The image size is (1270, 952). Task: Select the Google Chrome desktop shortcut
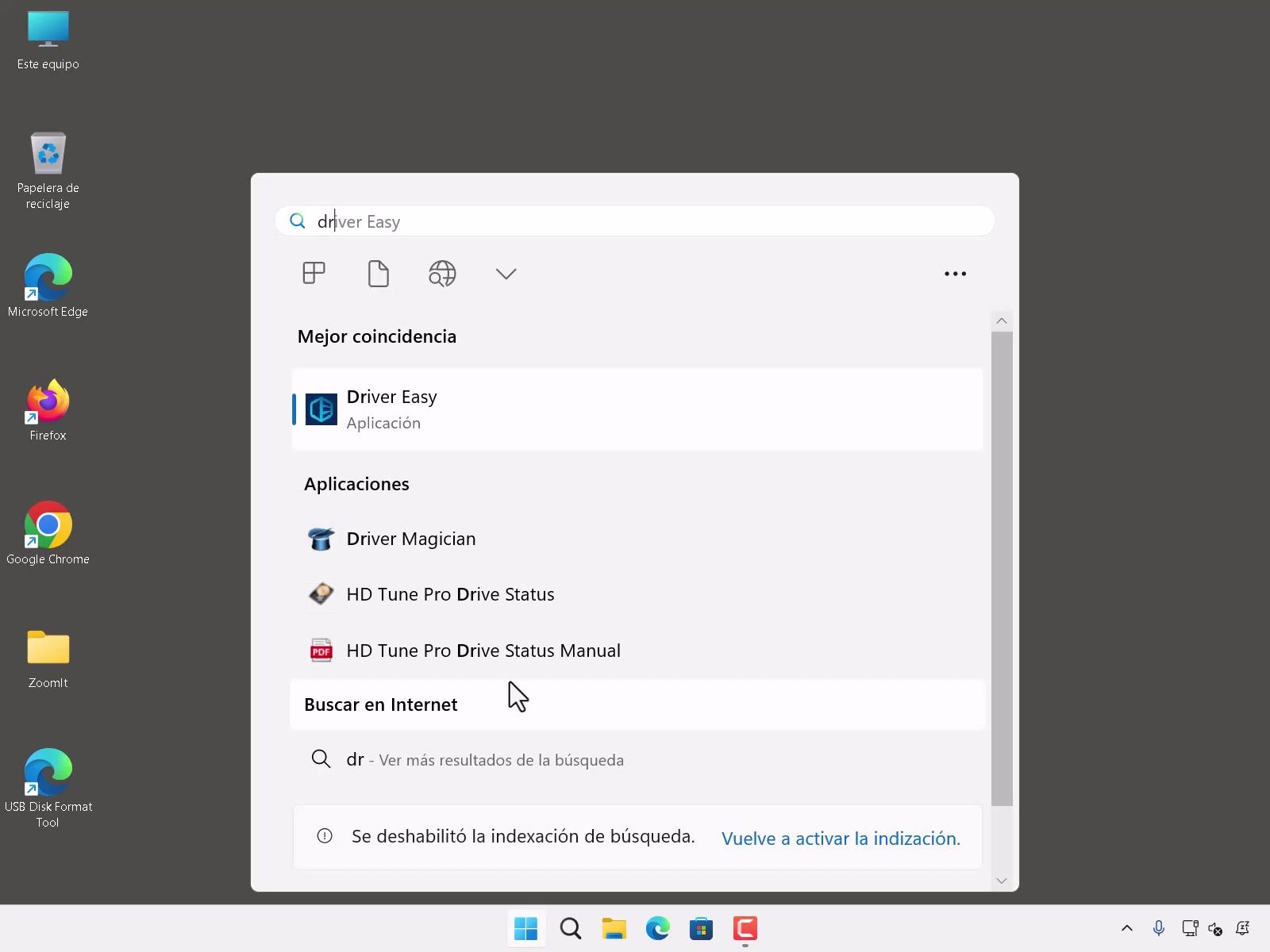pos(48,533)
